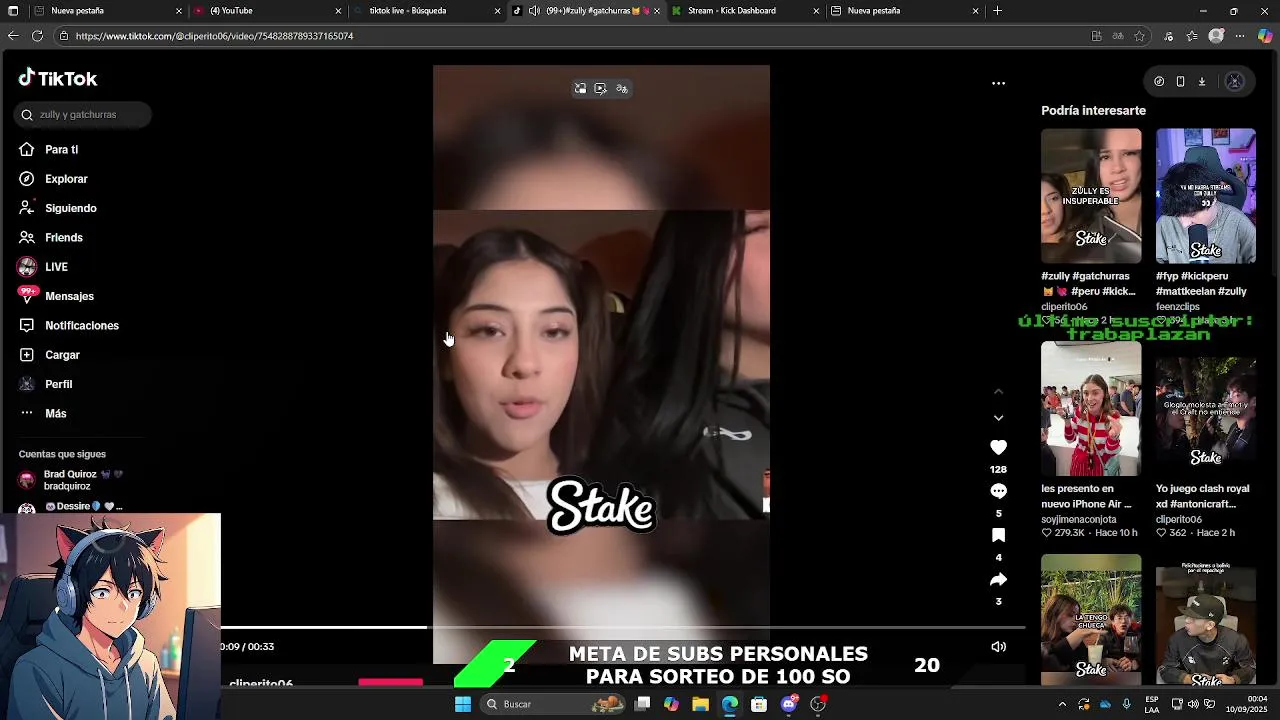Click 'les presento en nuevo iPhone Air' caption

click(x=1086, y=497)
